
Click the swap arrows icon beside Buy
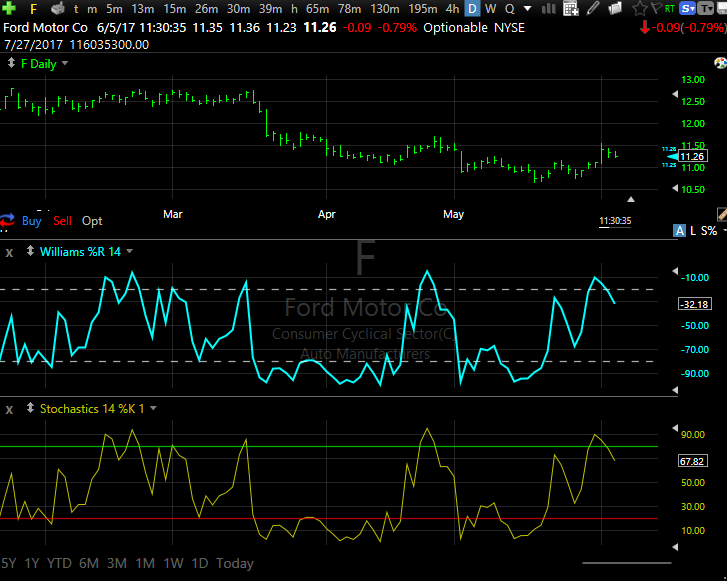click(x=7, y=220)
